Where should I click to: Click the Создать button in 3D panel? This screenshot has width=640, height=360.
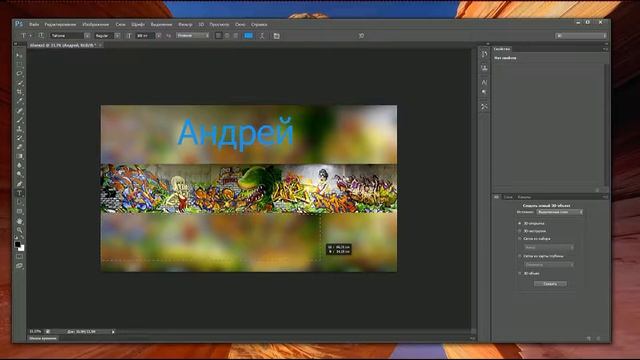550,284
